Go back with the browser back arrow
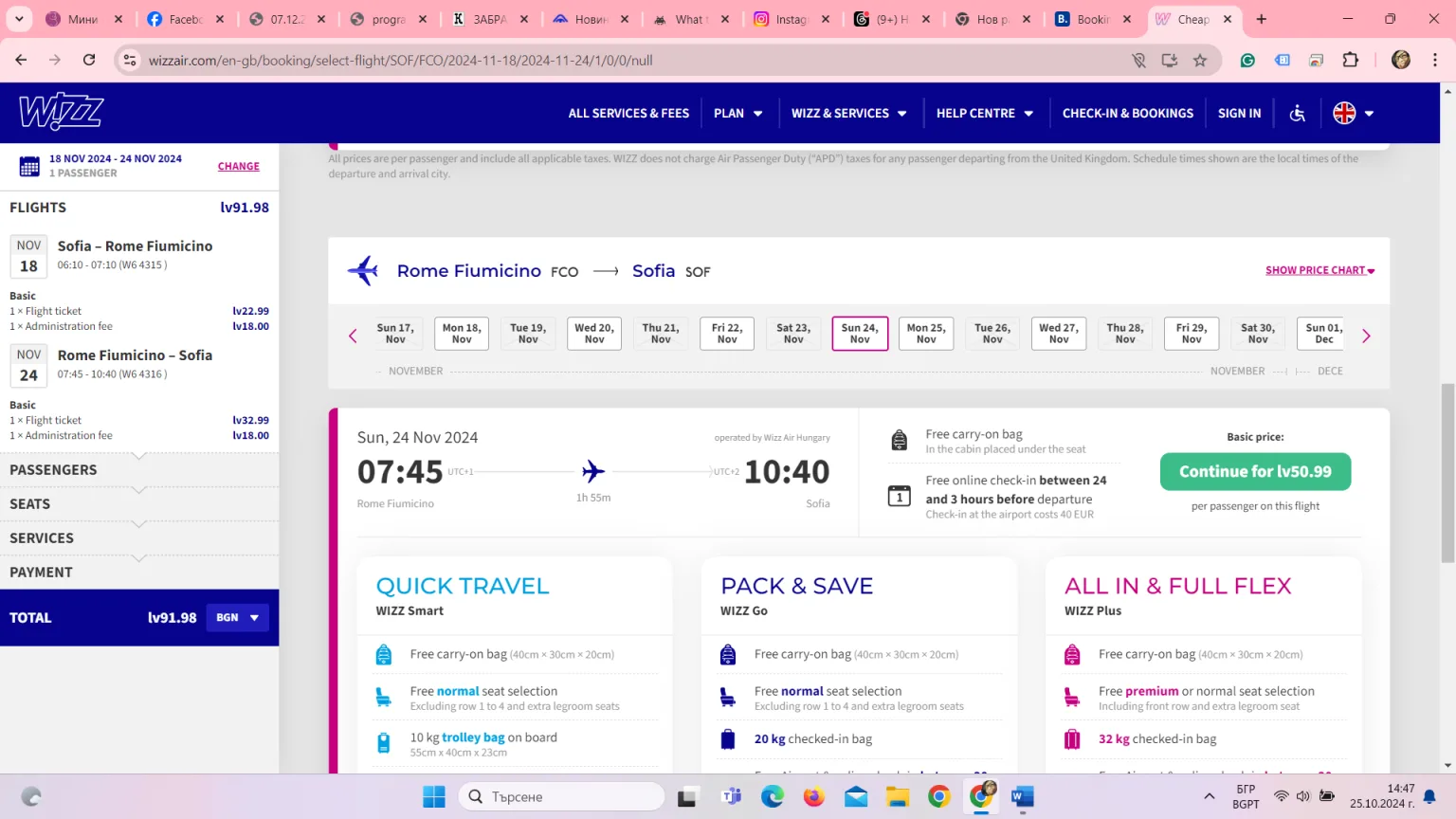The height and width of the screenshot is (819, 1456). point(21,60)
